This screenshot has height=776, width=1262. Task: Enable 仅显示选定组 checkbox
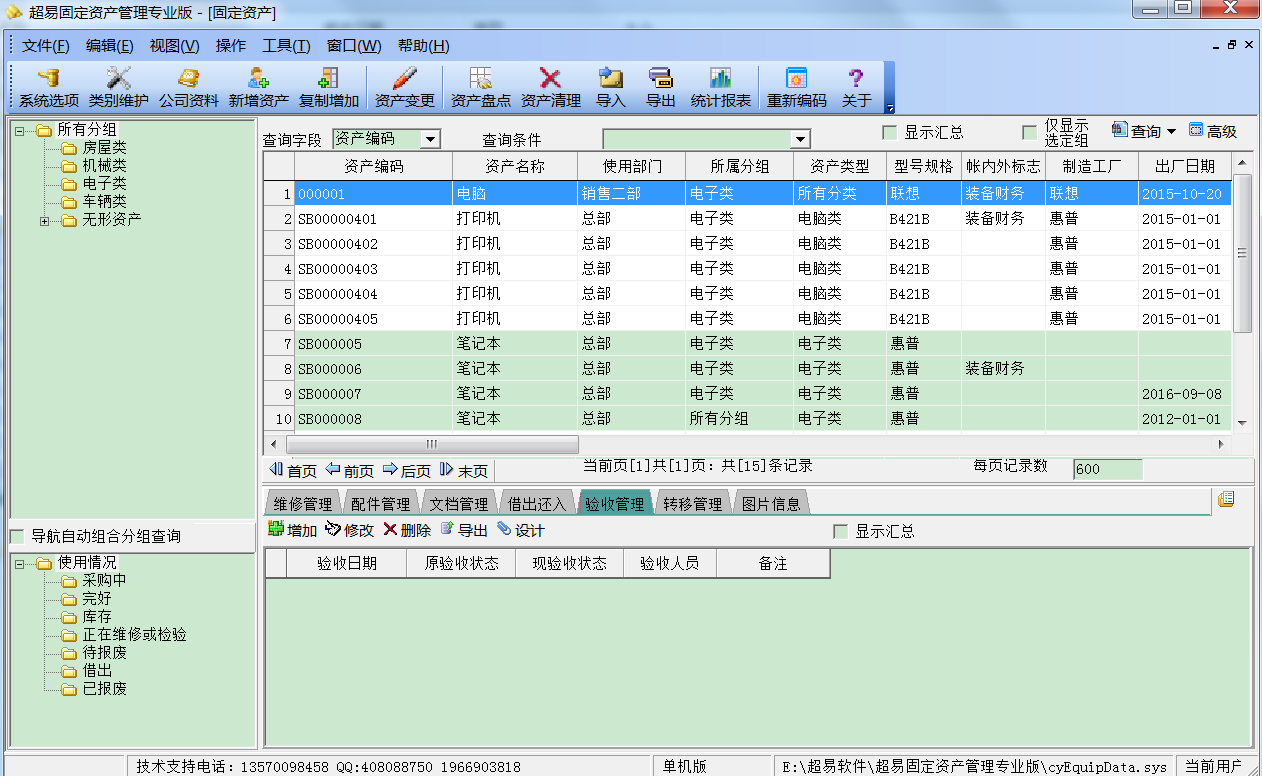click(x=1030, y=133)
